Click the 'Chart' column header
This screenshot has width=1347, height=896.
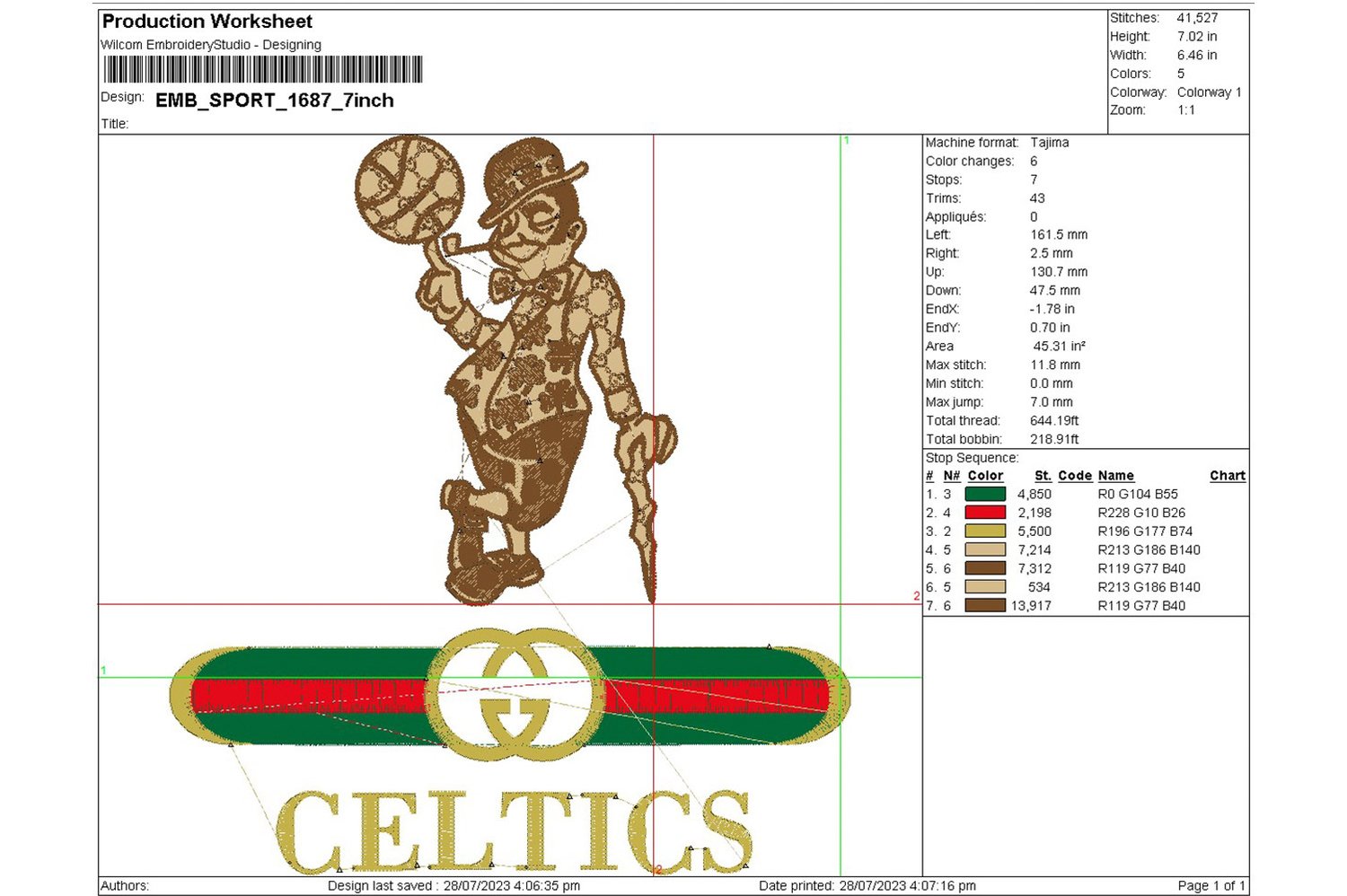1228,476
